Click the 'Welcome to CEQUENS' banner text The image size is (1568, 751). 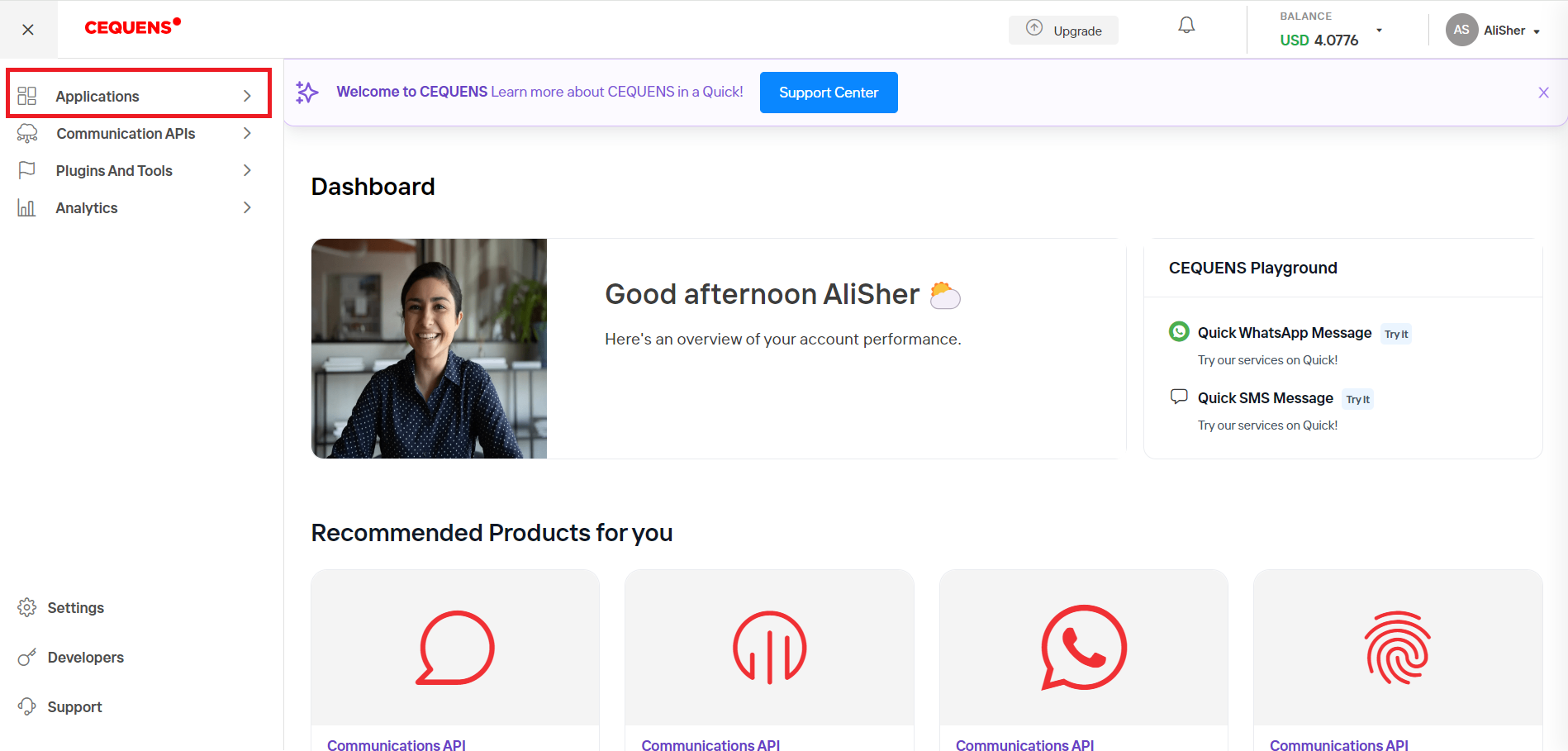pyautogui.click(x=411, y=92)
